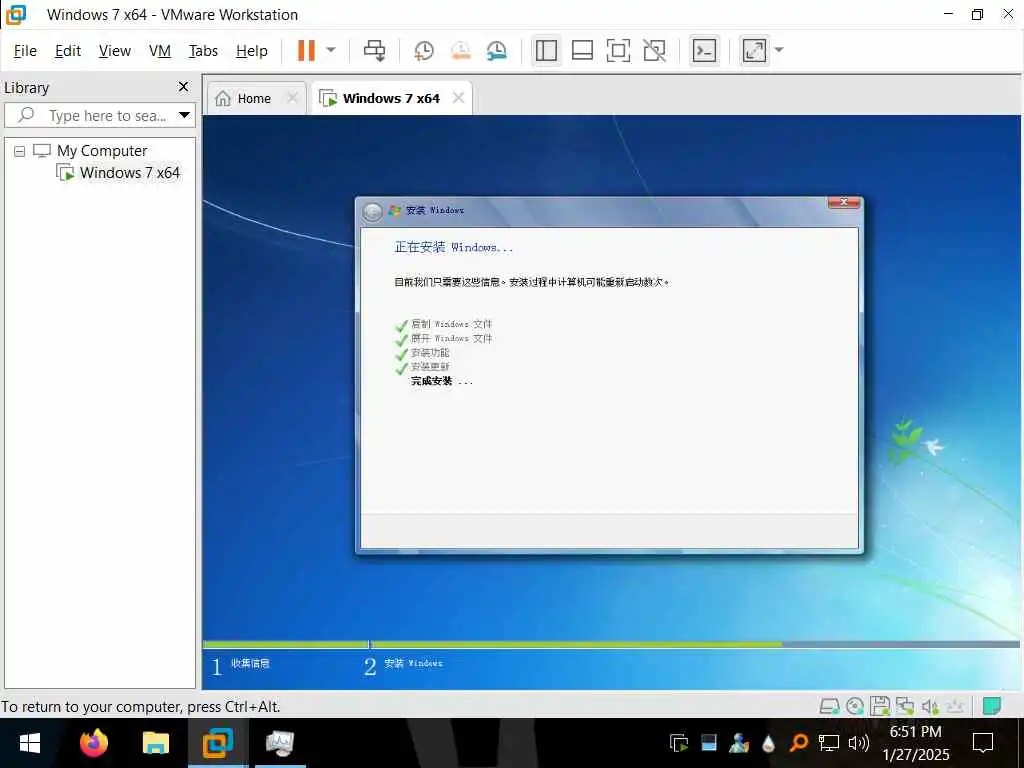
Task: Toggle the library sidebar view
Action: coord(546,50)
